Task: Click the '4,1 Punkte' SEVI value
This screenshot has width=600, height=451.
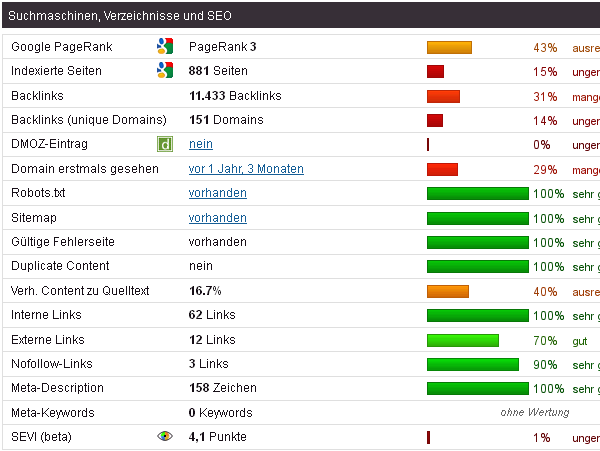Action: (x=218, y=437)
